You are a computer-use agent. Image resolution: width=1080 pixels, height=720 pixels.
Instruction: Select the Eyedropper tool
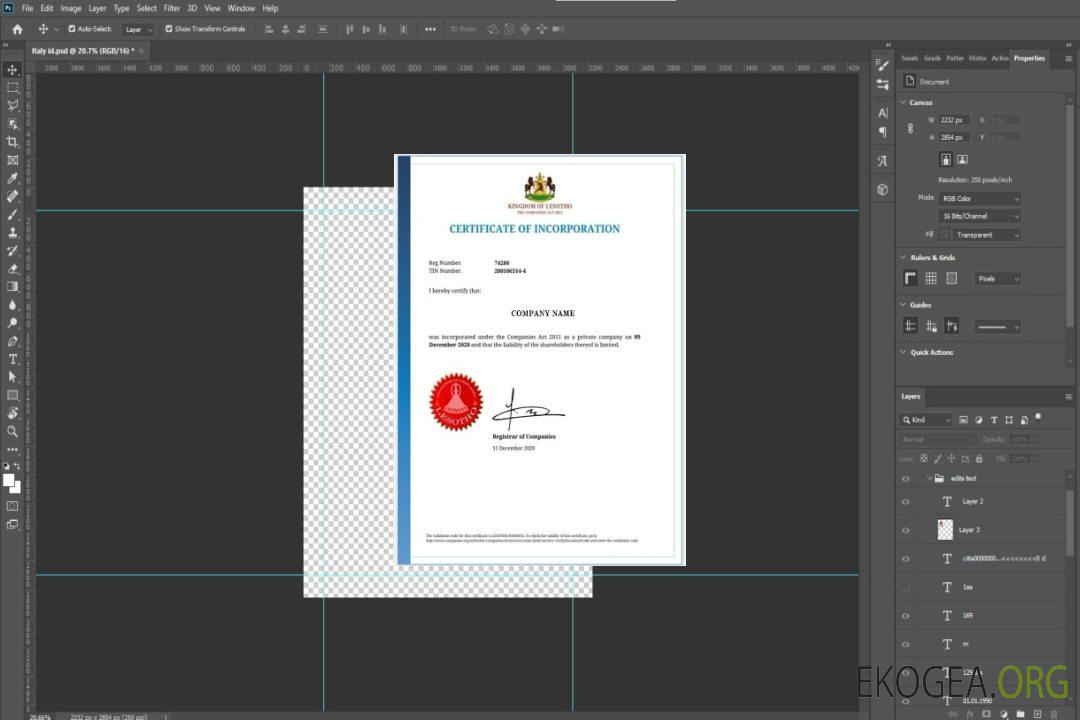pos(13,178)
